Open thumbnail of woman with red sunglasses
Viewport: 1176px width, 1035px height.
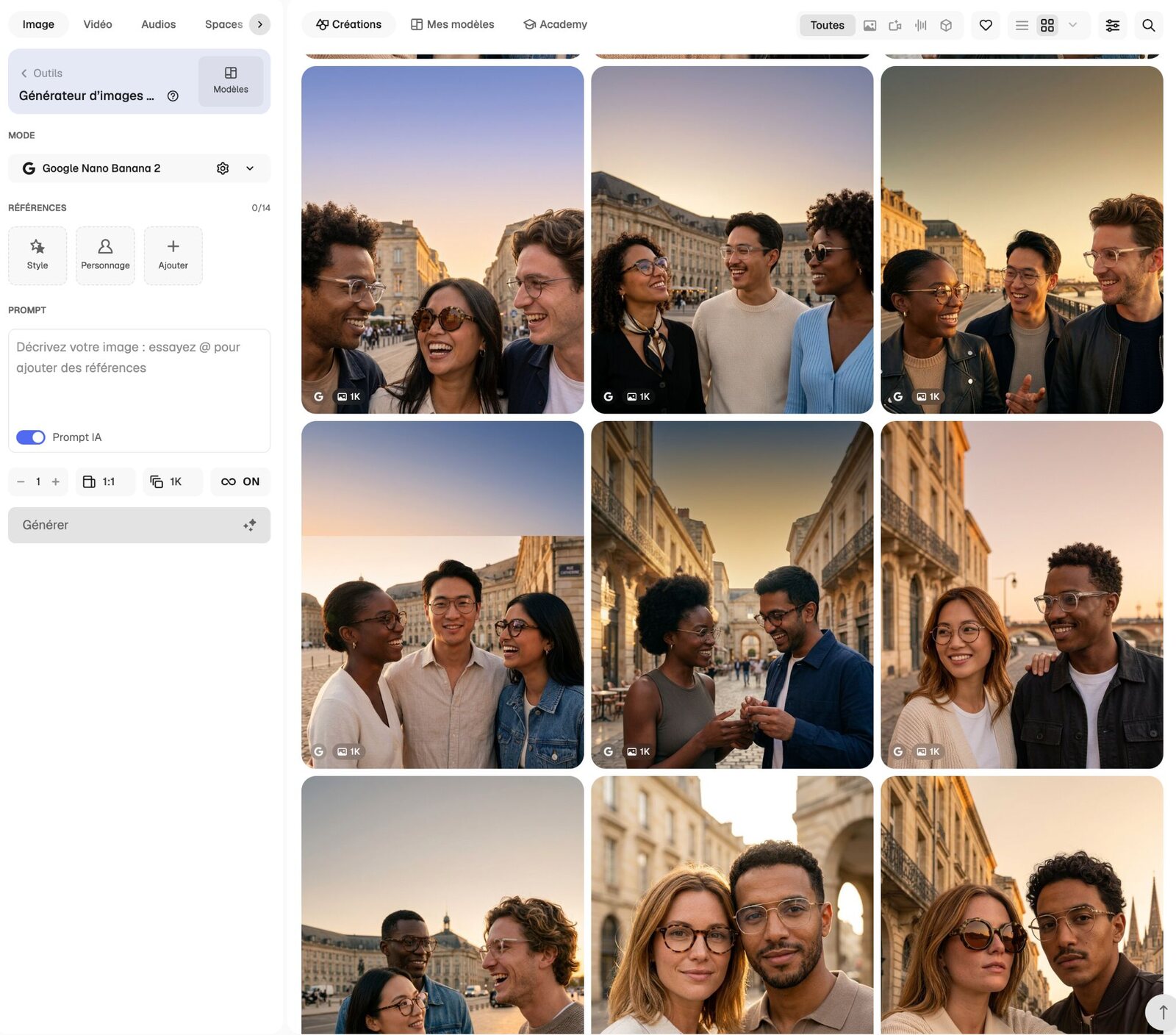point(1022,905)
